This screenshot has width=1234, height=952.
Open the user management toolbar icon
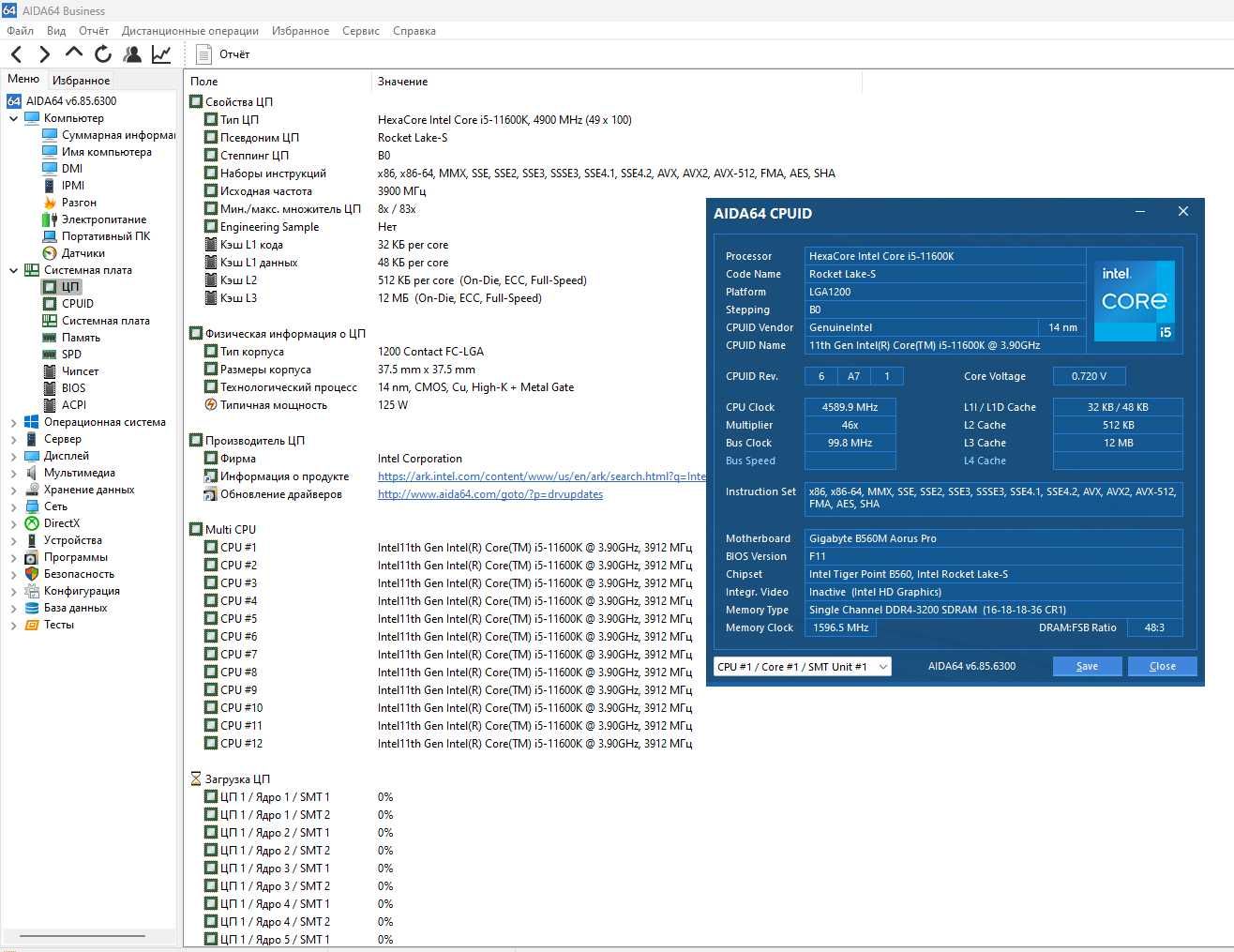(x=132, y=54)
